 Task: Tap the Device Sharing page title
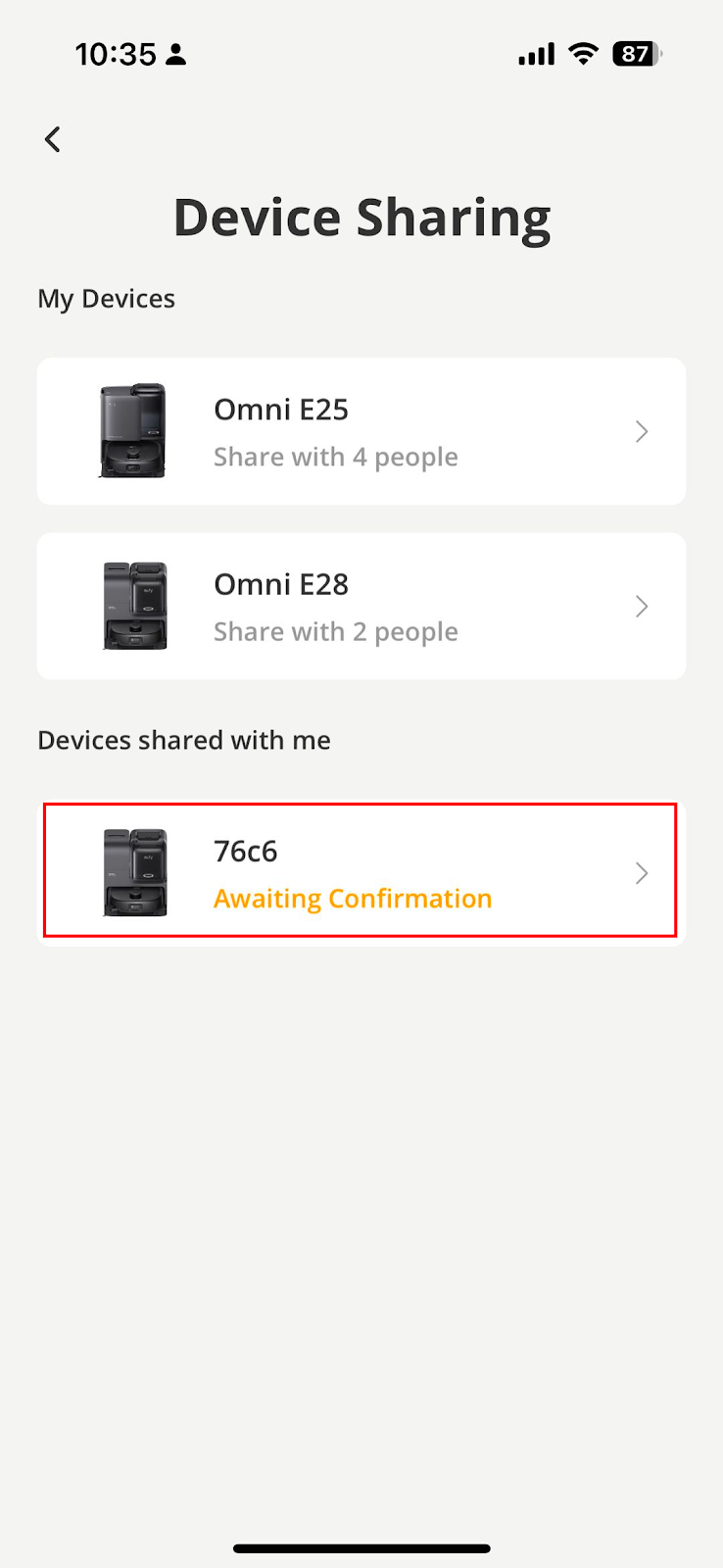361,218
